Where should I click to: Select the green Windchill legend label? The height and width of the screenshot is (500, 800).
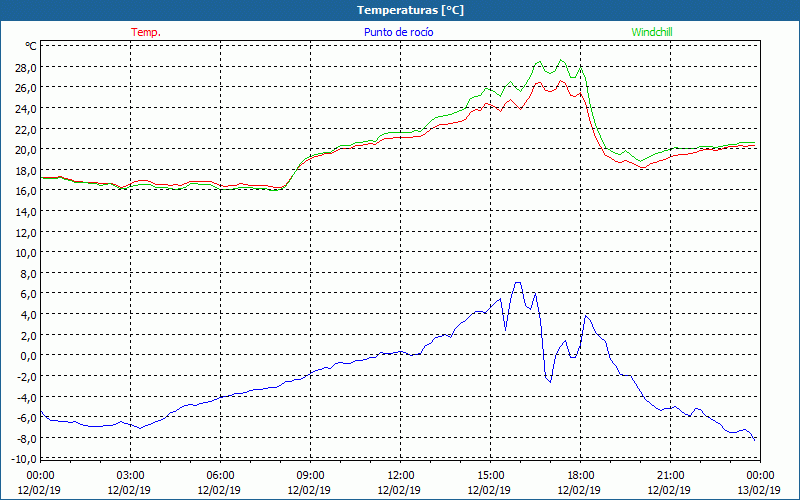(652, 32)
